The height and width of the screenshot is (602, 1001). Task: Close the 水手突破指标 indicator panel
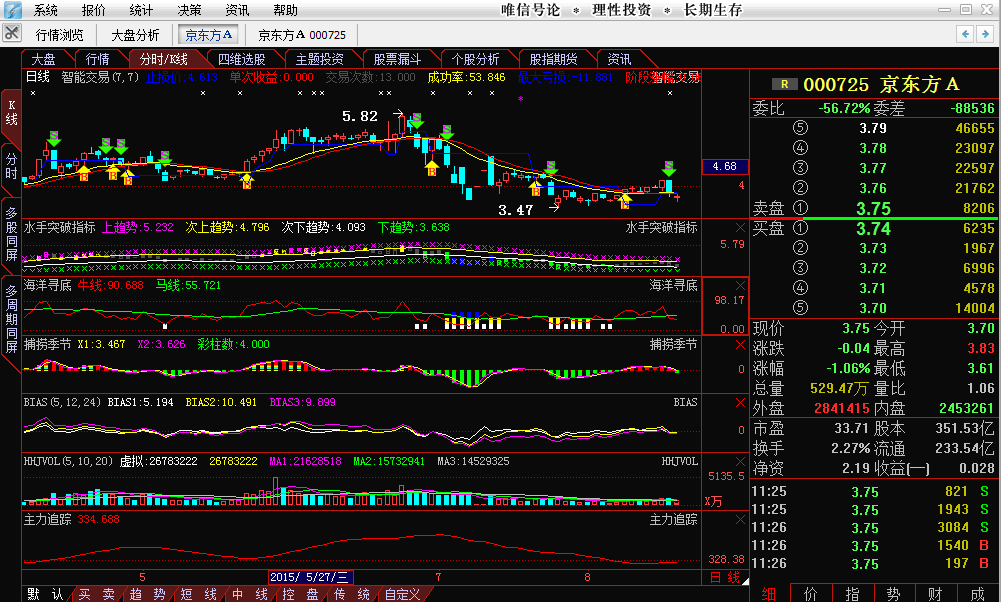pos(740,227)
